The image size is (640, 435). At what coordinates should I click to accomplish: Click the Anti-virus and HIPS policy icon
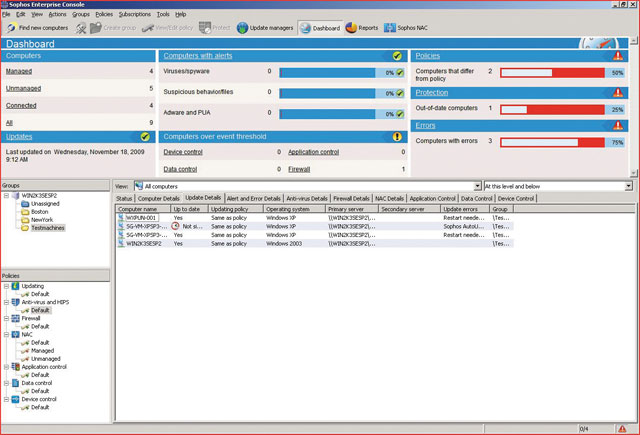click(16, 302)
